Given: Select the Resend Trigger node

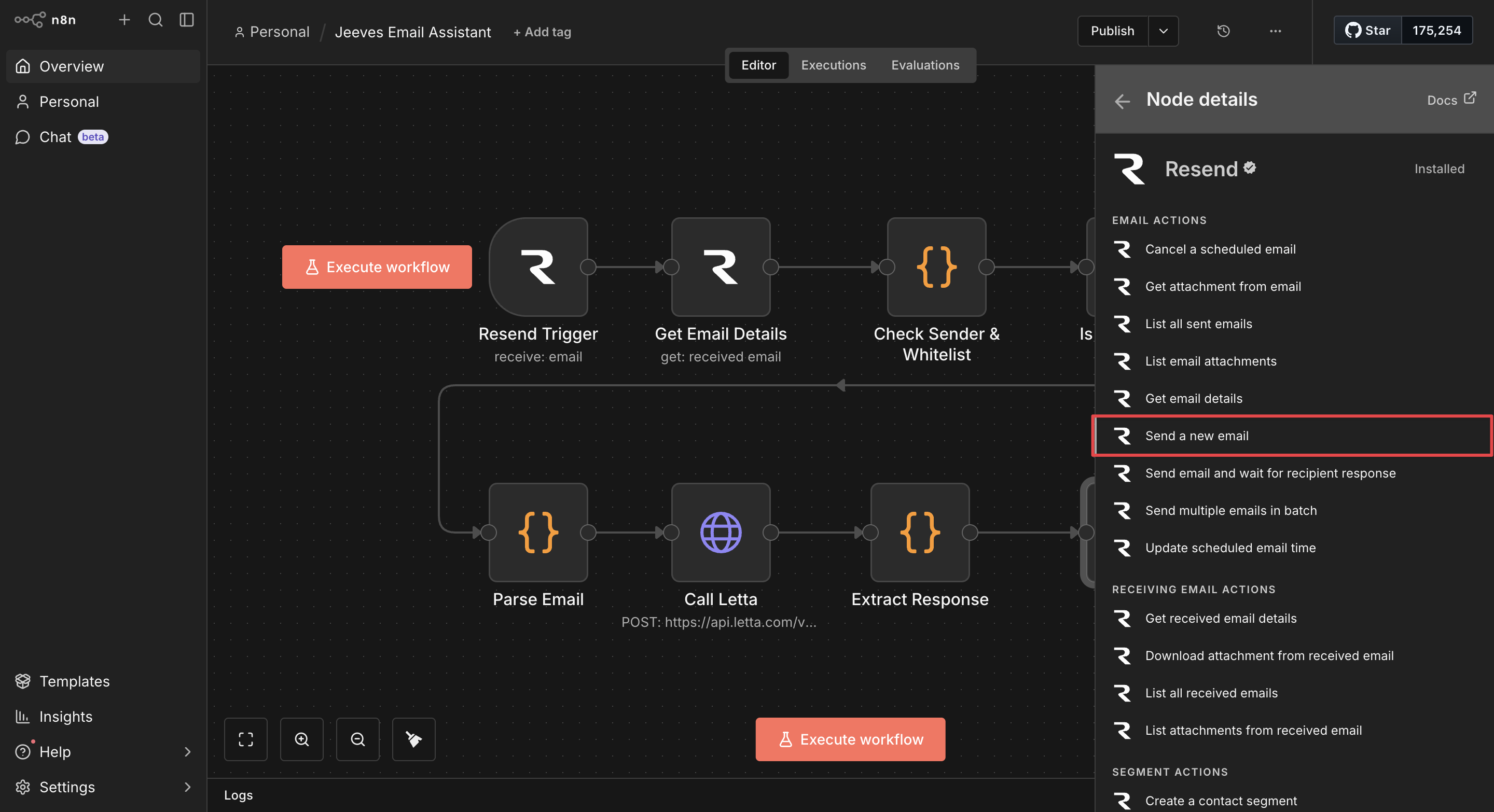Looking at the screenshot, I should [x=538, y=267].
